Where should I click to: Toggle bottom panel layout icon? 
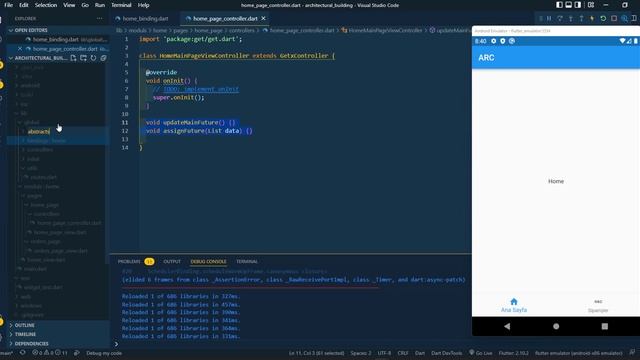(x=569, y=5)
